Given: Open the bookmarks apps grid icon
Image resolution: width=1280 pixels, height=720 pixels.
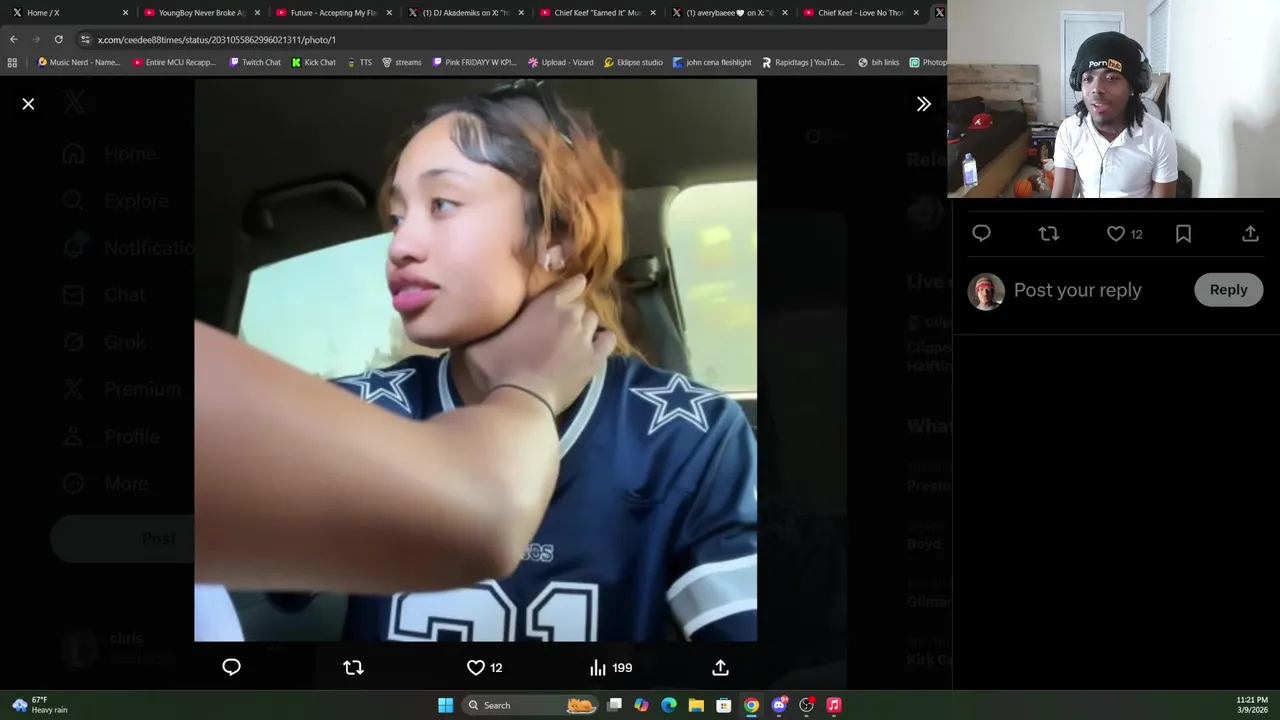Looking at the screenshot, I should (x=12, y=62).
